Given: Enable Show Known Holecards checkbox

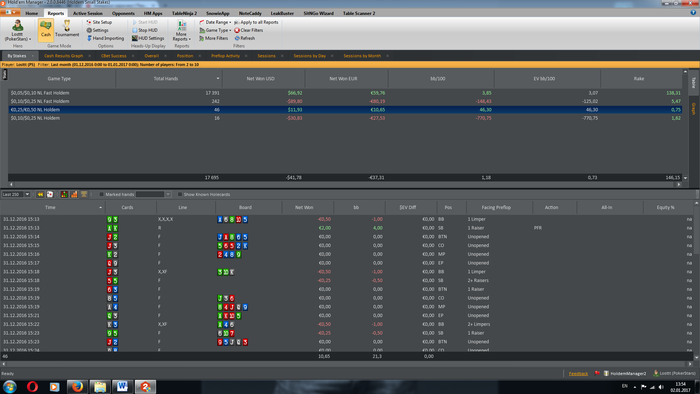Looking at the screenshot, I should [179, 194].
